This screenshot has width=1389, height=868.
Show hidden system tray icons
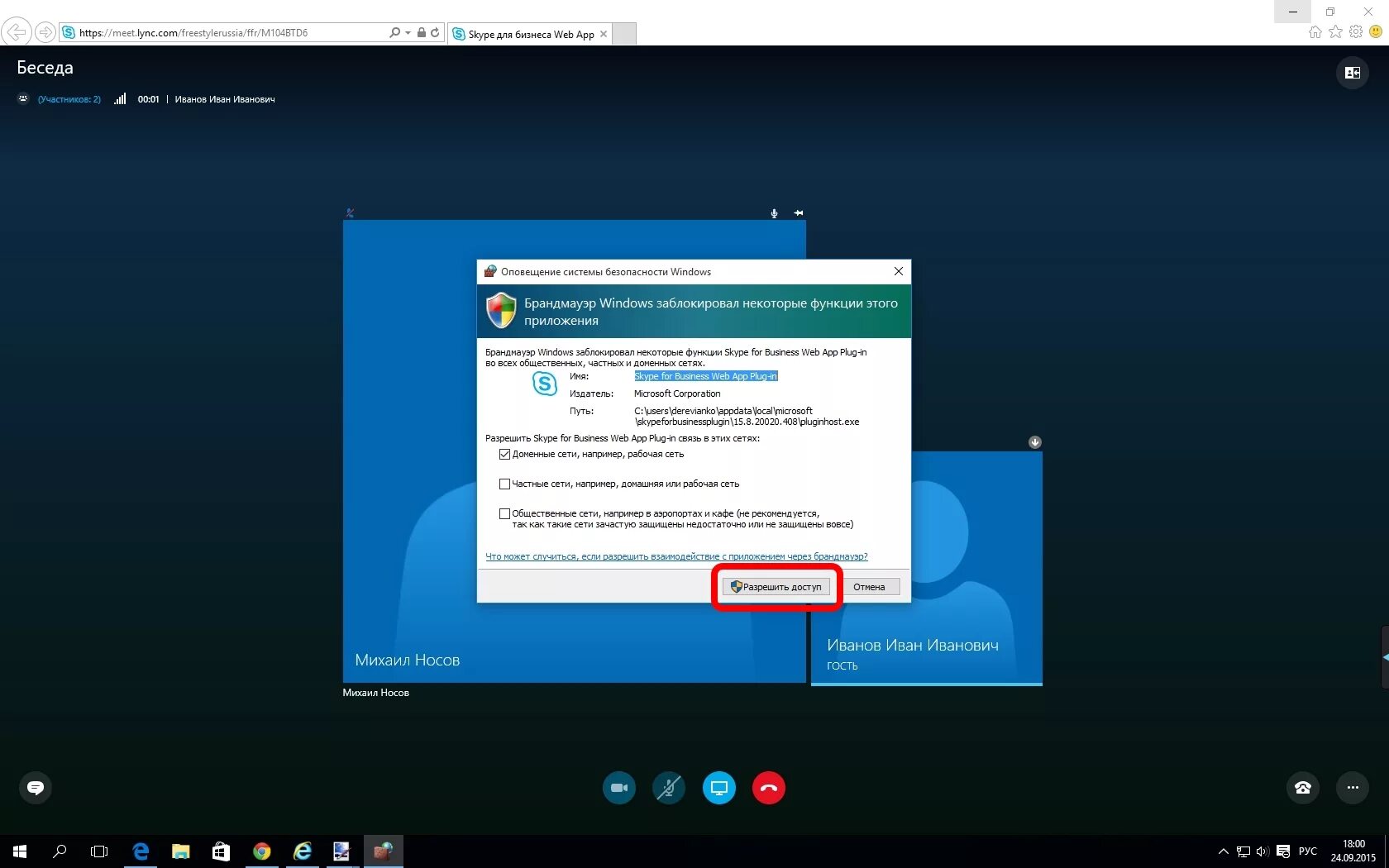click(x=1223, y=851)
